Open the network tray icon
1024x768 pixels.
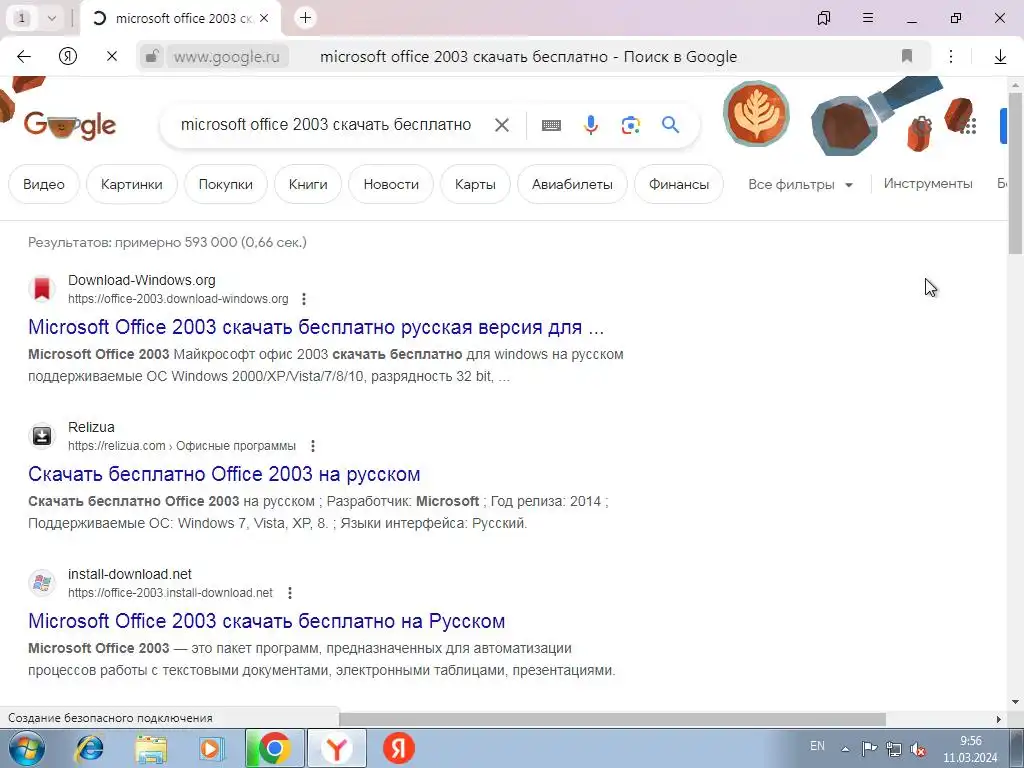[893, 749]
